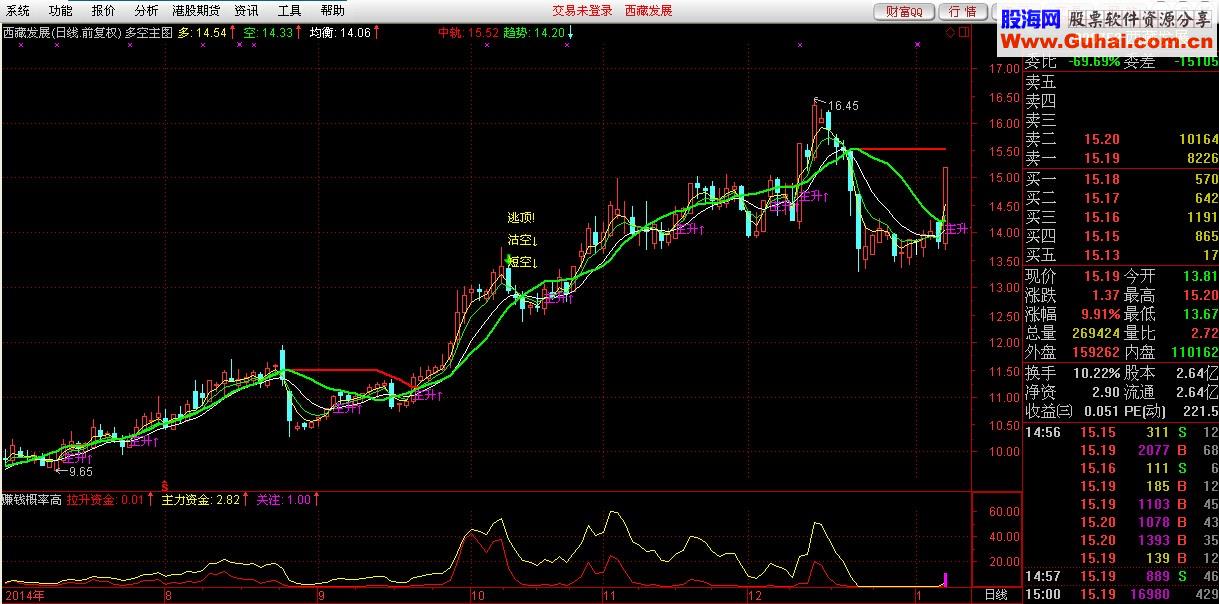
Task: Click the 空: 14.33 indicator value
Action: click(x=273, y=33)
